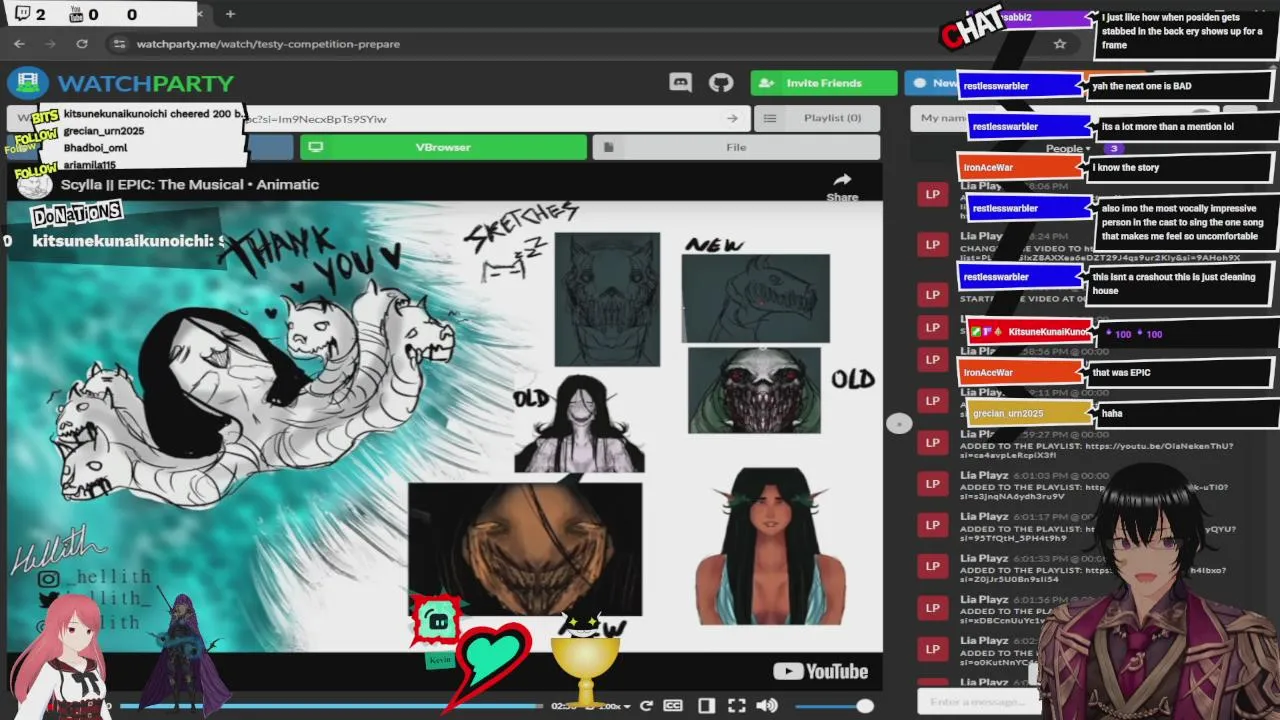The width and height of the screenshot is (1280, 720).
Task: Click the File document icon
Action: pos(608,147)
